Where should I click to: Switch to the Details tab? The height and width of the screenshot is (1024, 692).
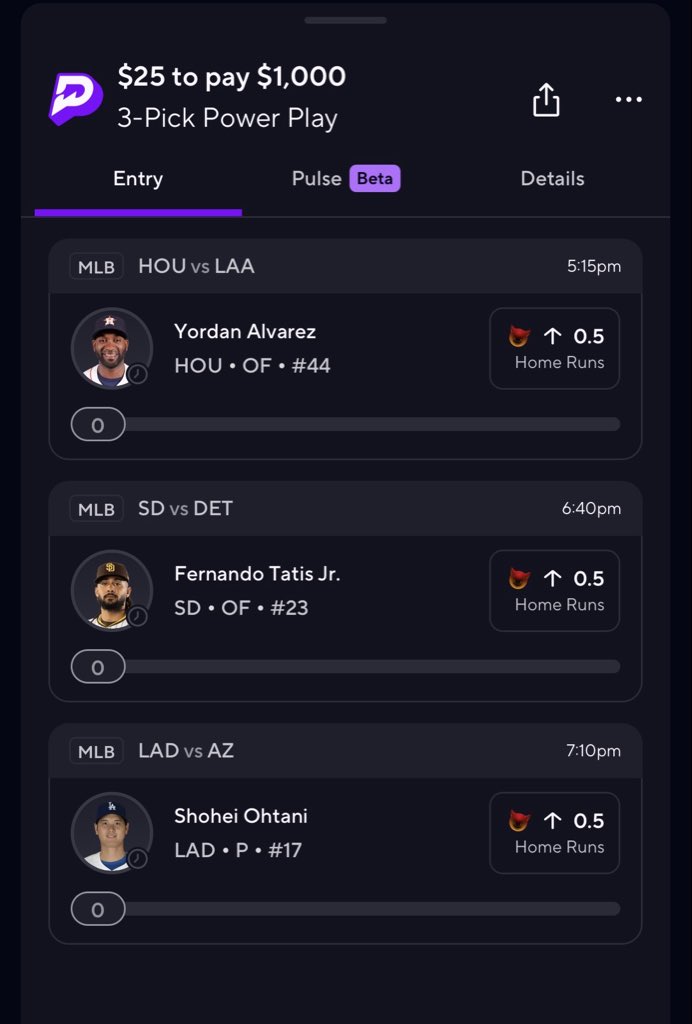[552, 179]
